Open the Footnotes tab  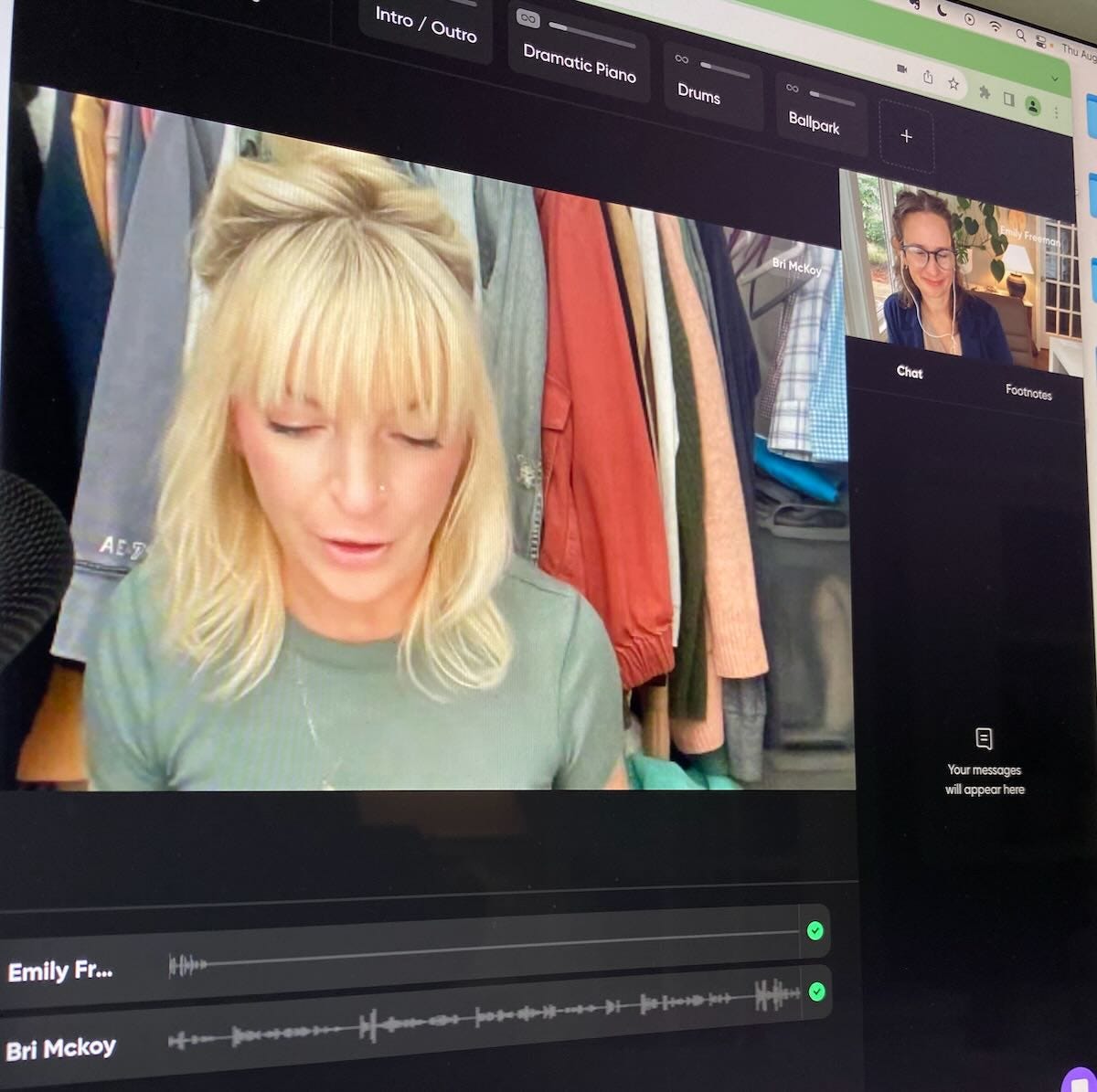point(1028,392)
